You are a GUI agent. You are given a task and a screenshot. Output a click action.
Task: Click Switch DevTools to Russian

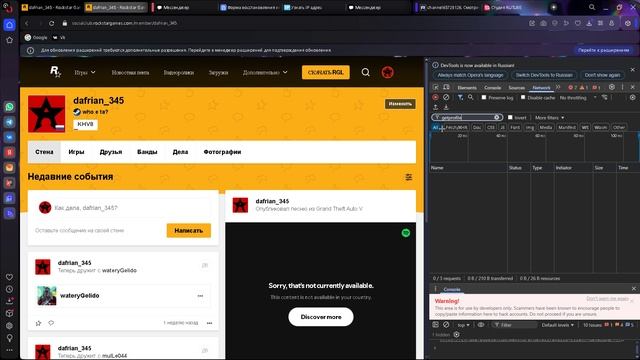[544, 75]
